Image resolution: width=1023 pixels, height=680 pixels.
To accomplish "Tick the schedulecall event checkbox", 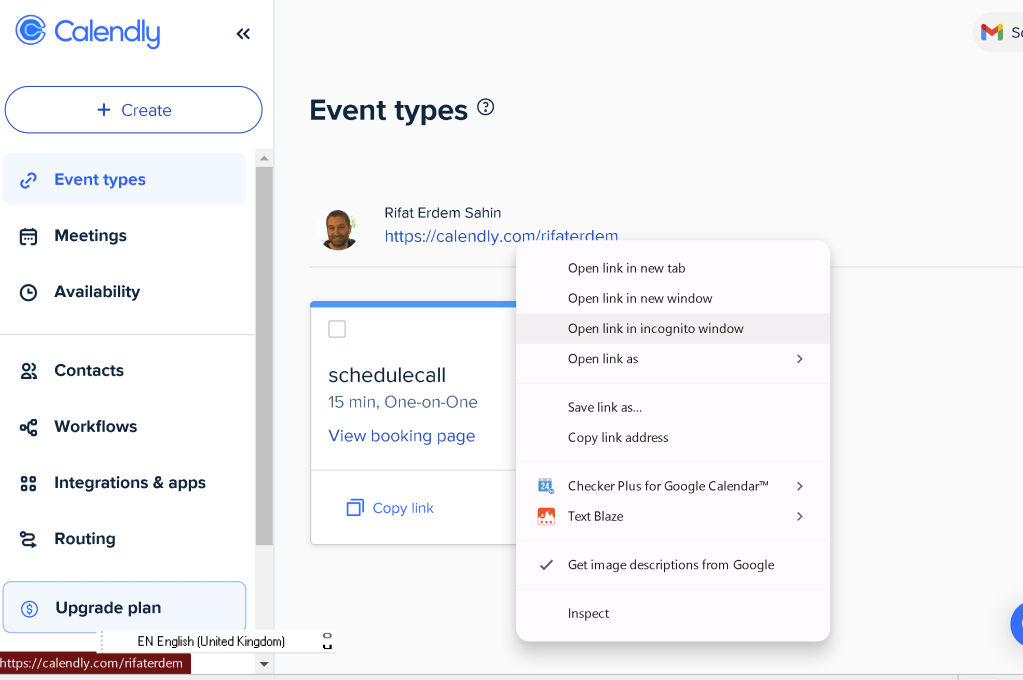I will [x=337, y=329].
